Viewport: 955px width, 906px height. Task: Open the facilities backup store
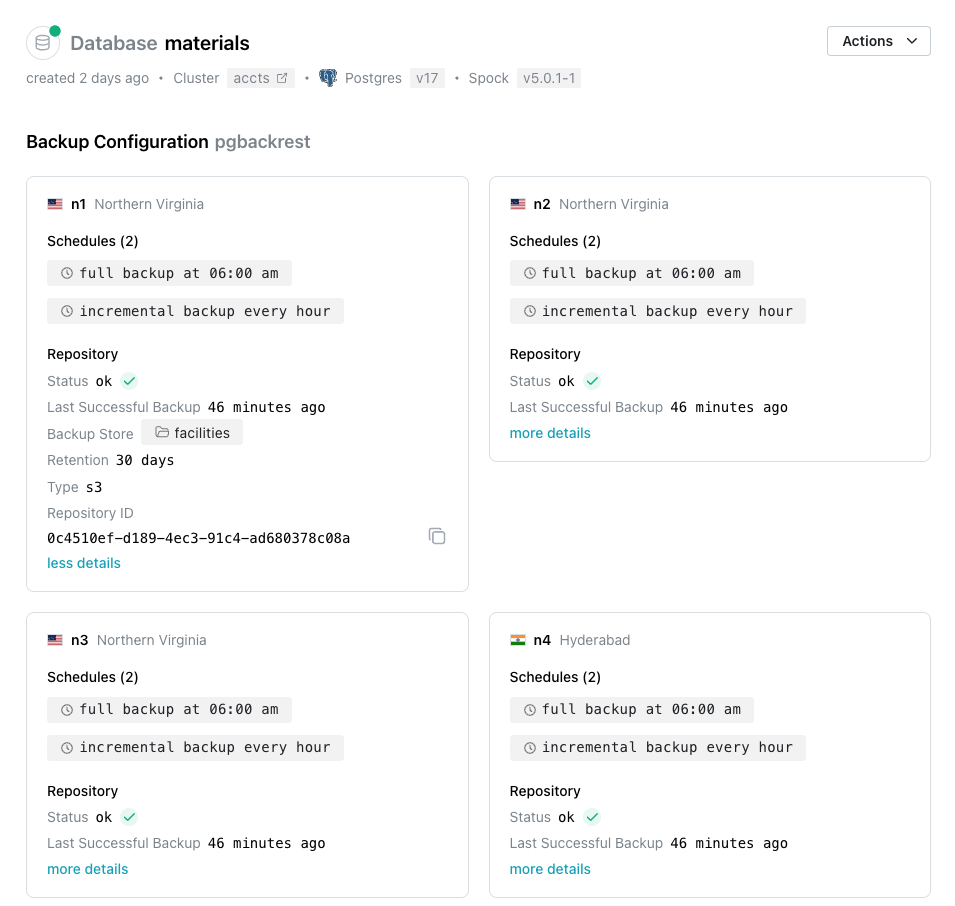[x=201, y=433]
